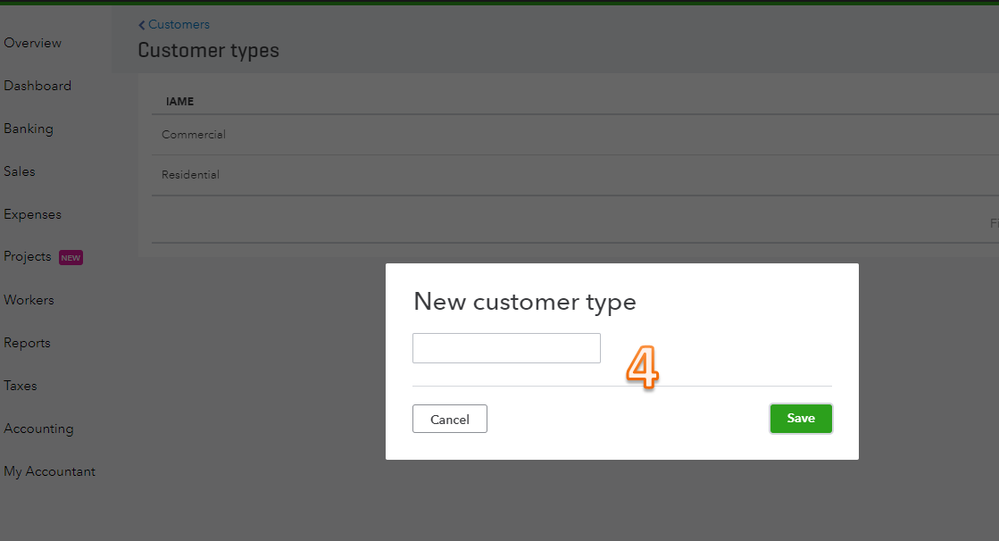Viewport: 999px width, 541px height.
Task: Open Projects in the sidebar
Action: click(28, 257)
